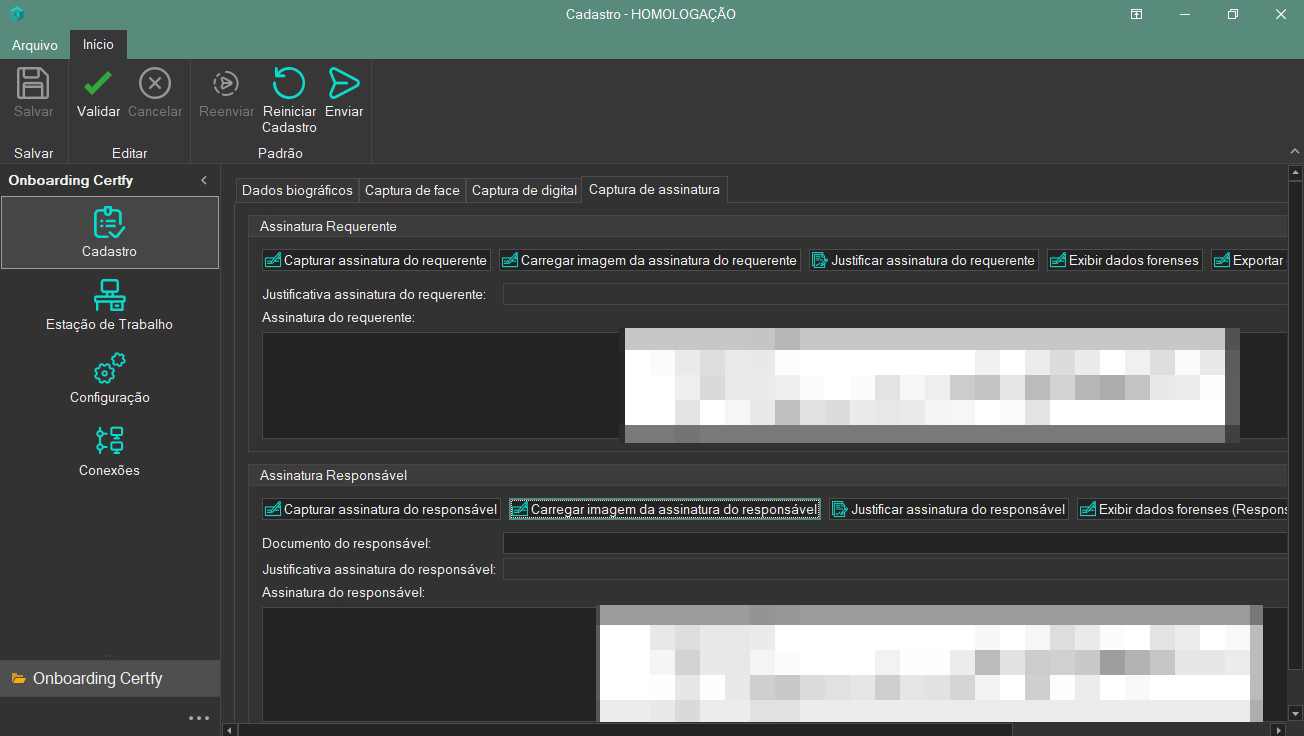Open the Arquivo menu

coord(35,45)
